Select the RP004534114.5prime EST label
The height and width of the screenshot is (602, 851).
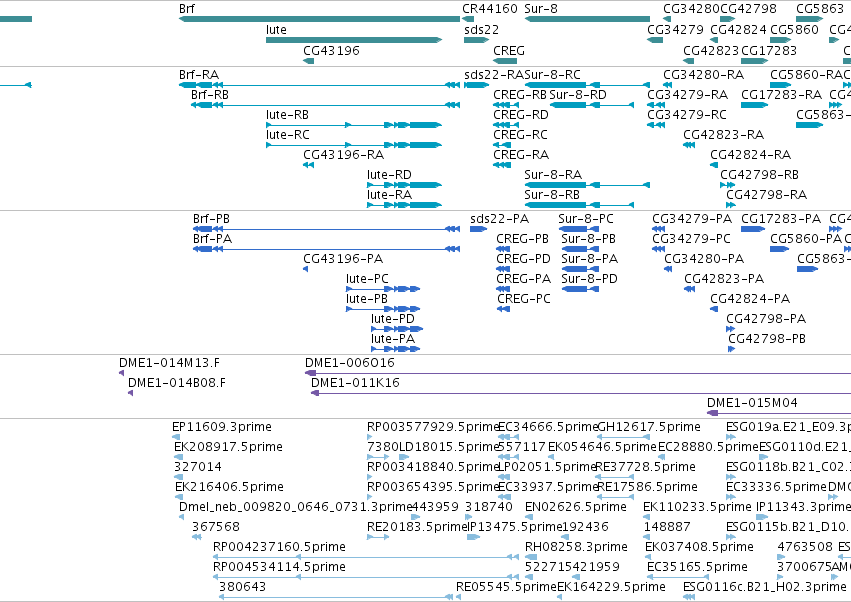click(280, 567)
